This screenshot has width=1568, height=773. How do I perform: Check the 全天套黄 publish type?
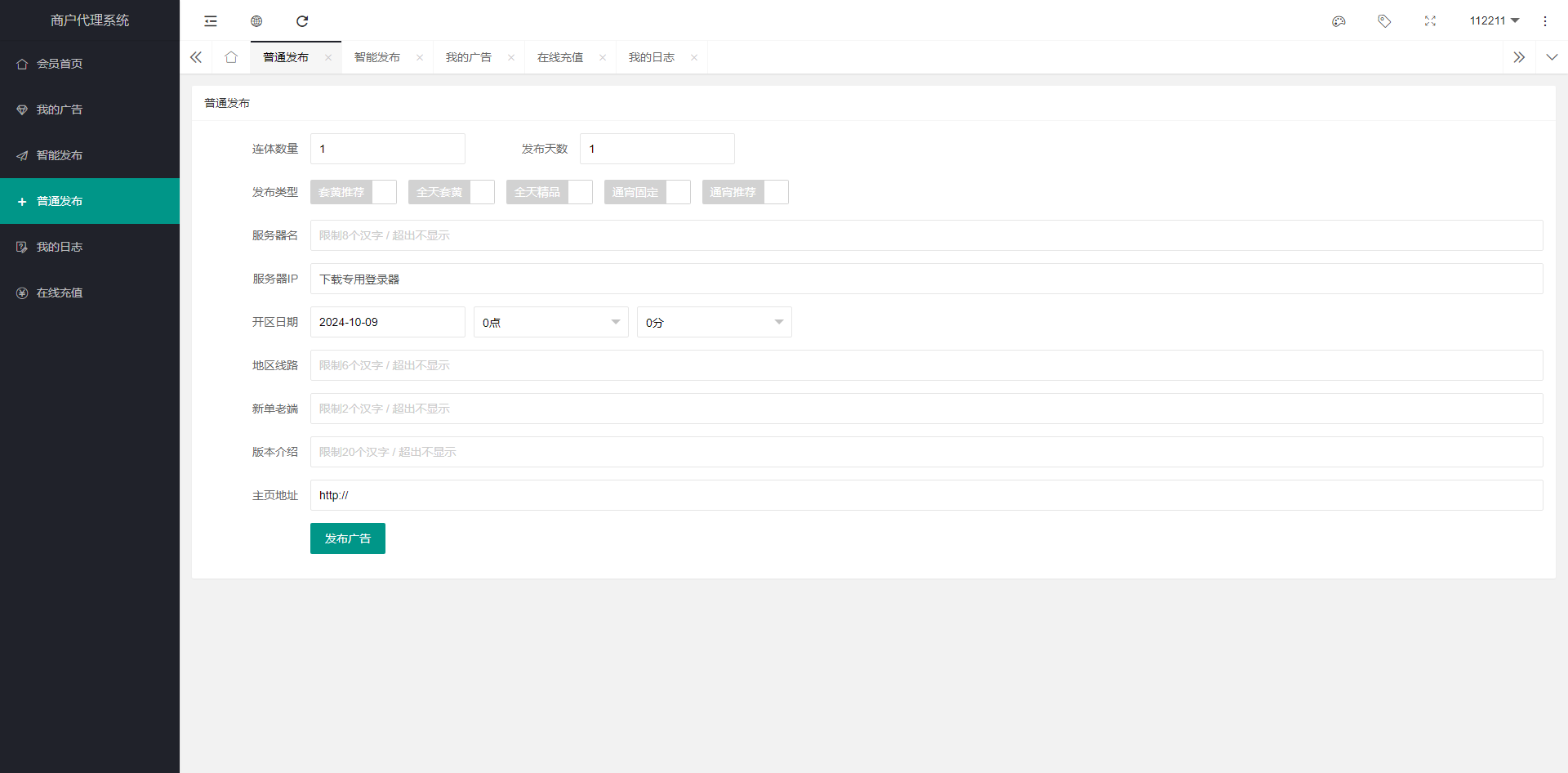coord(451,192)
